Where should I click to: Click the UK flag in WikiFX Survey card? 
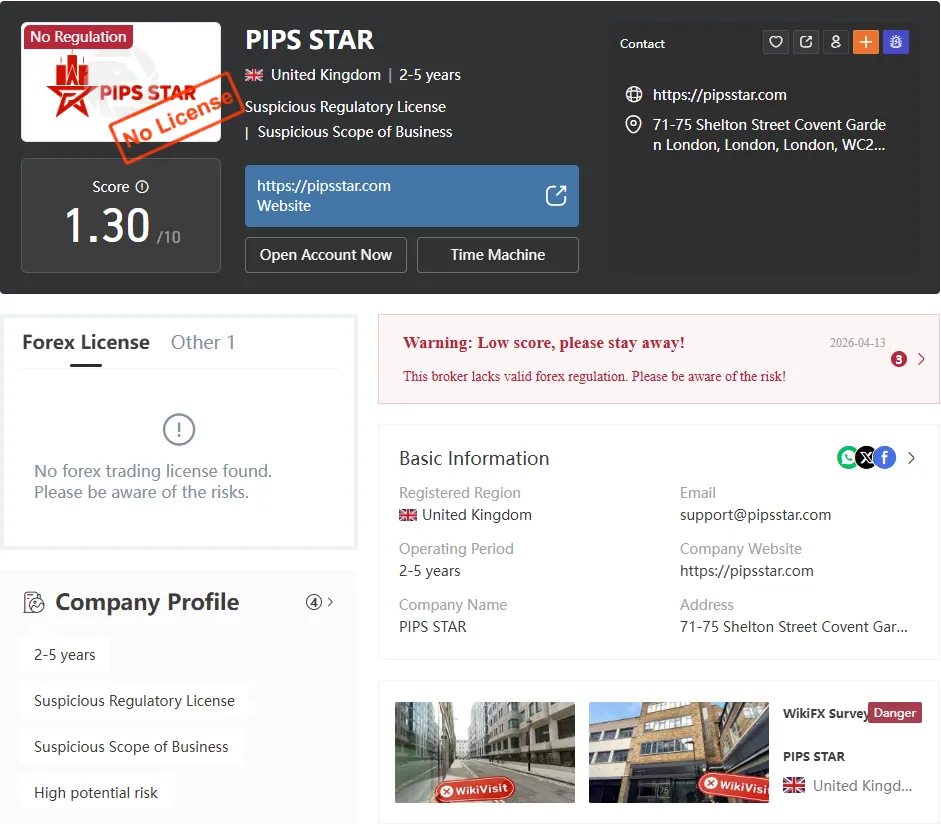(794, 785)
